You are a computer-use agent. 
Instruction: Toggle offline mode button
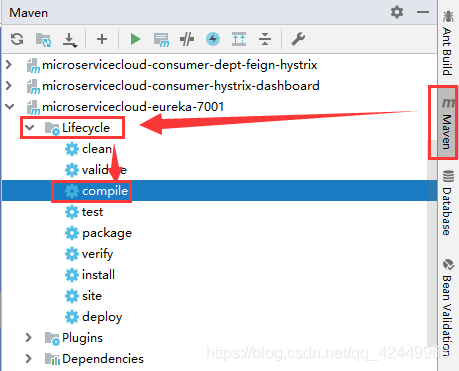pos(187,39)
